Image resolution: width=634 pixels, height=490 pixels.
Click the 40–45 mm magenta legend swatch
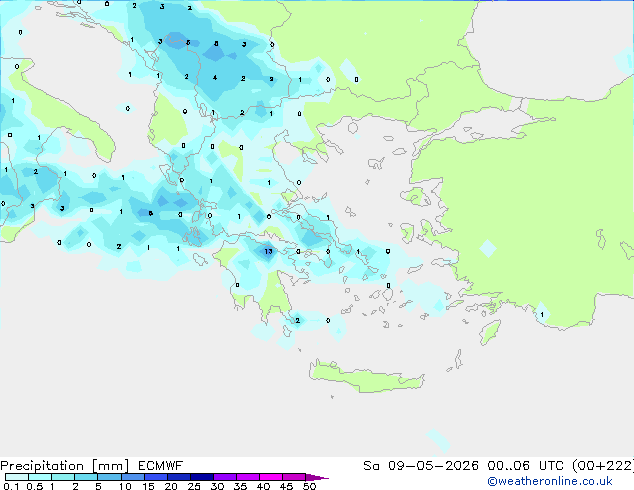(x=271, y=477)
